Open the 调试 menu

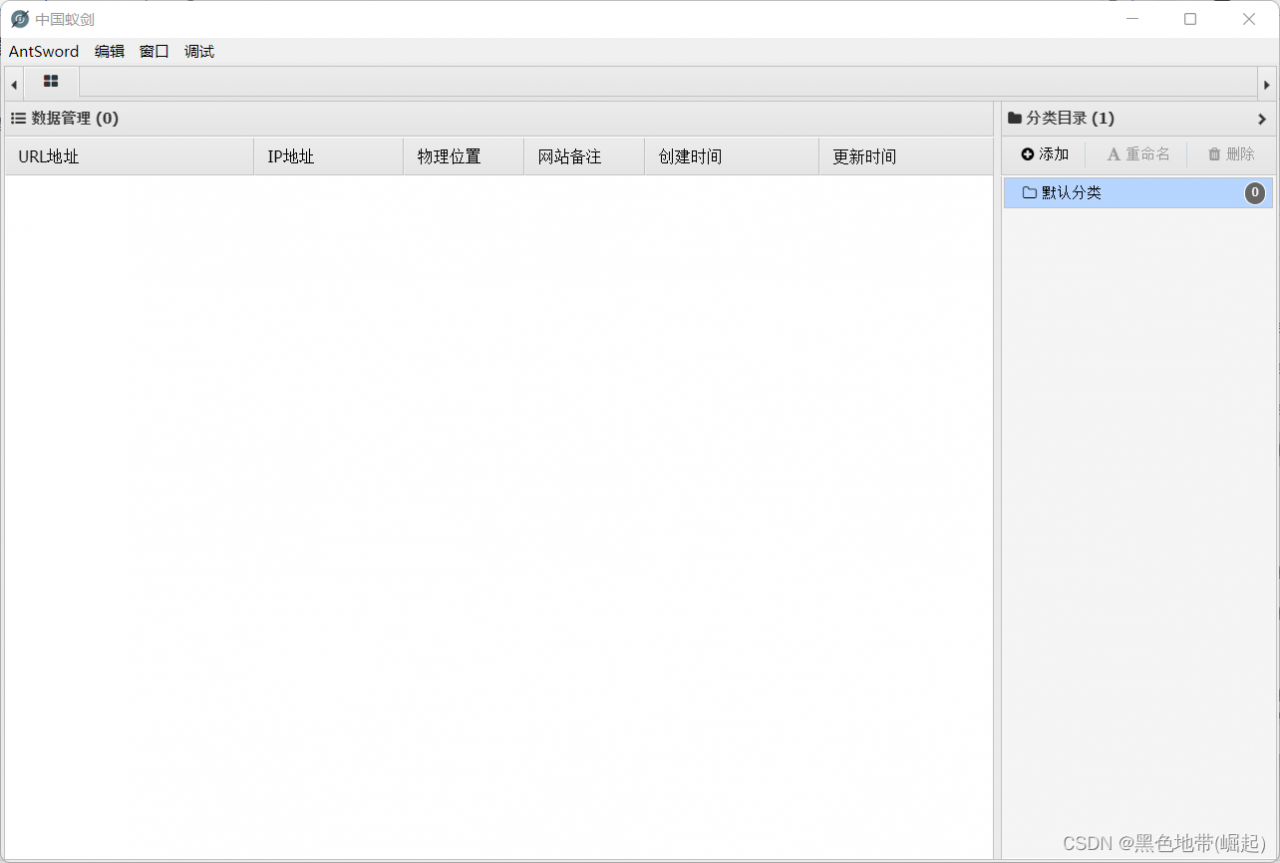click(199, 51)
